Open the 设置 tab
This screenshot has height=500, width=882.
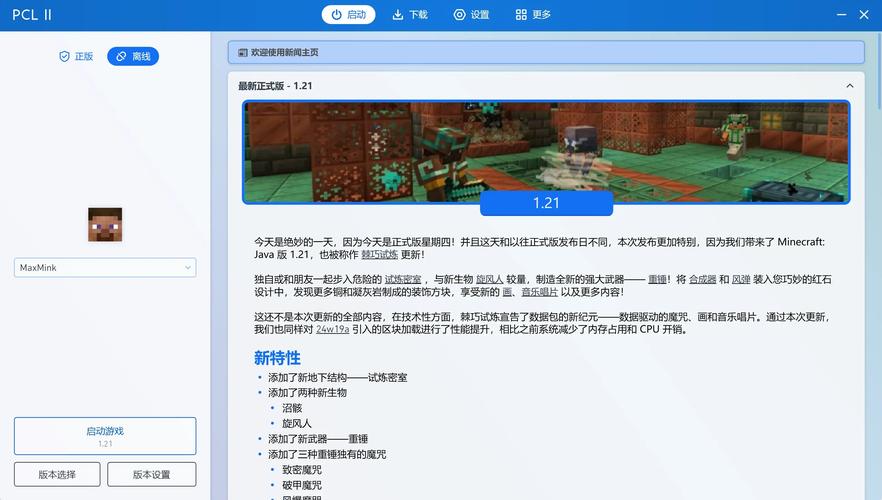[471, 15]
